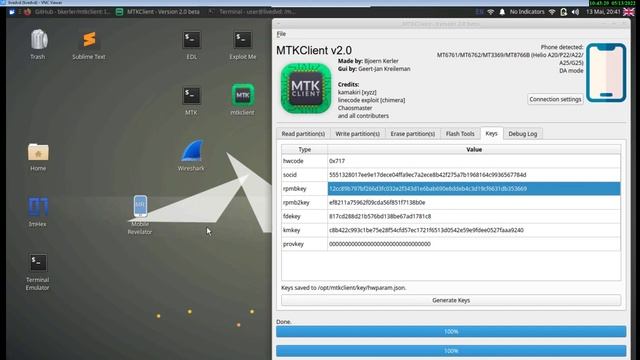The image size is (640, 360).
Task: Select the socid value cell
Action: tap(474, 175)
